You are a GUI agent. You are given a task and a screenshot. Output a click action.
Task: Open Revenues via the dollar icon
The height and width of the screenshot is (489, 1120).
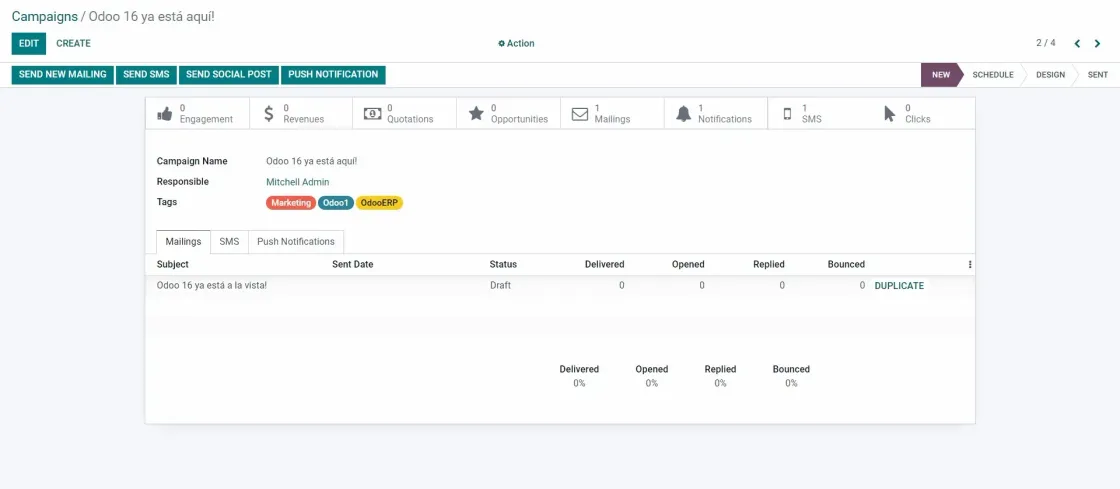tap(269, 114)
